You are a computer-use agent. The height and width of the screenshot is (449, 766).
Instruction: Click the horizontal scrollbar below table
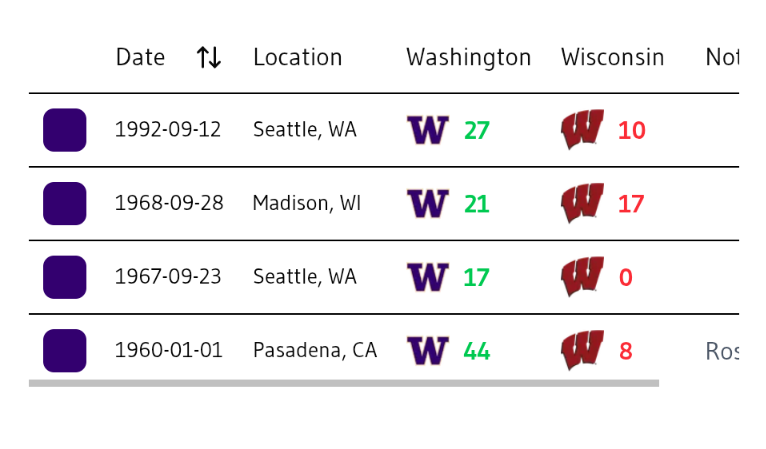coord(344,384)
